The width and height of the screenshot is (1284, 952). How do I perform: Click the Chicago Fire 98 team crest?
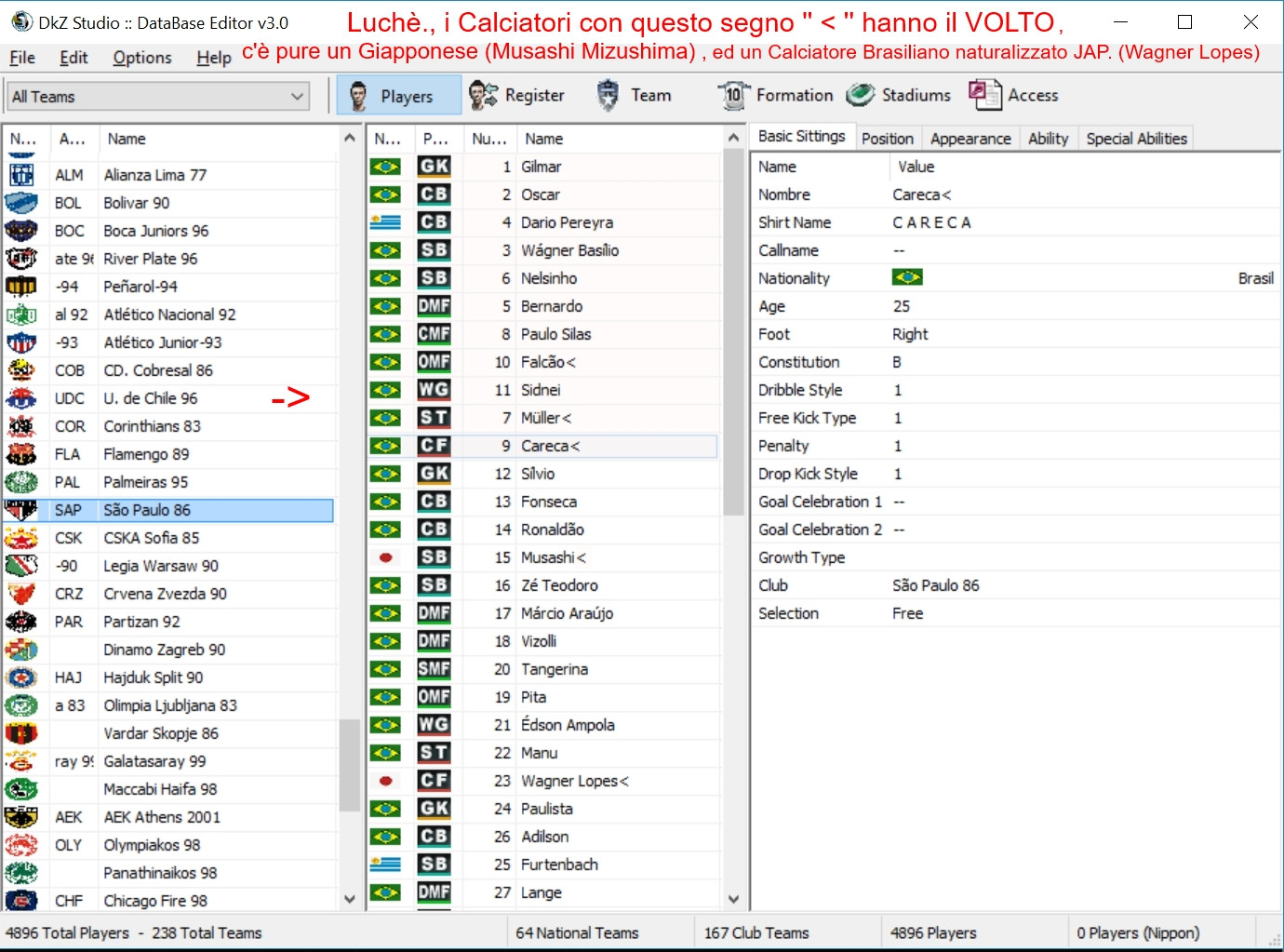[21, 901]
